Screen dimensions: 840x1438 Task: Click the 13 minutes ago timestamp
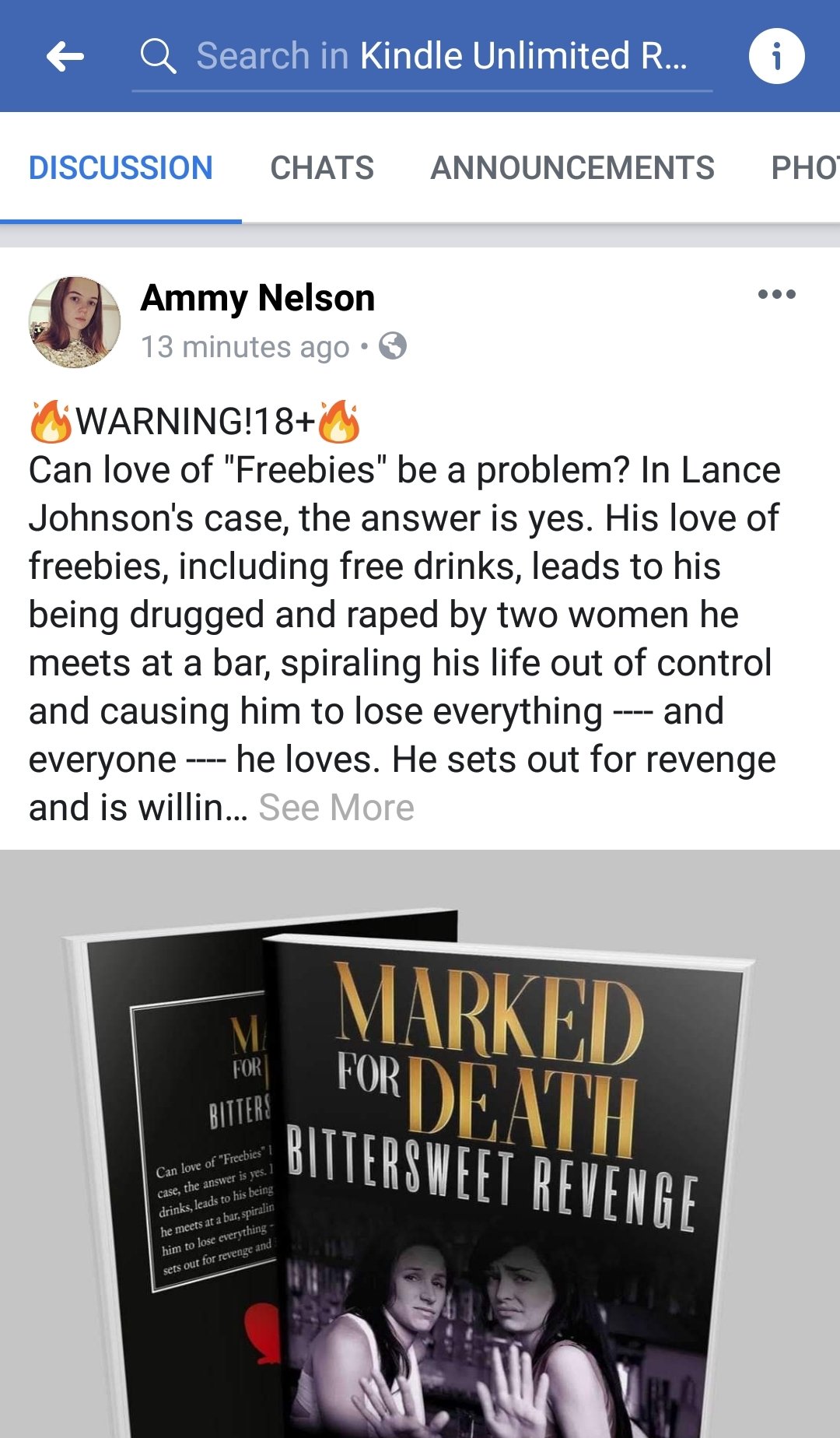tap(245, 347)
